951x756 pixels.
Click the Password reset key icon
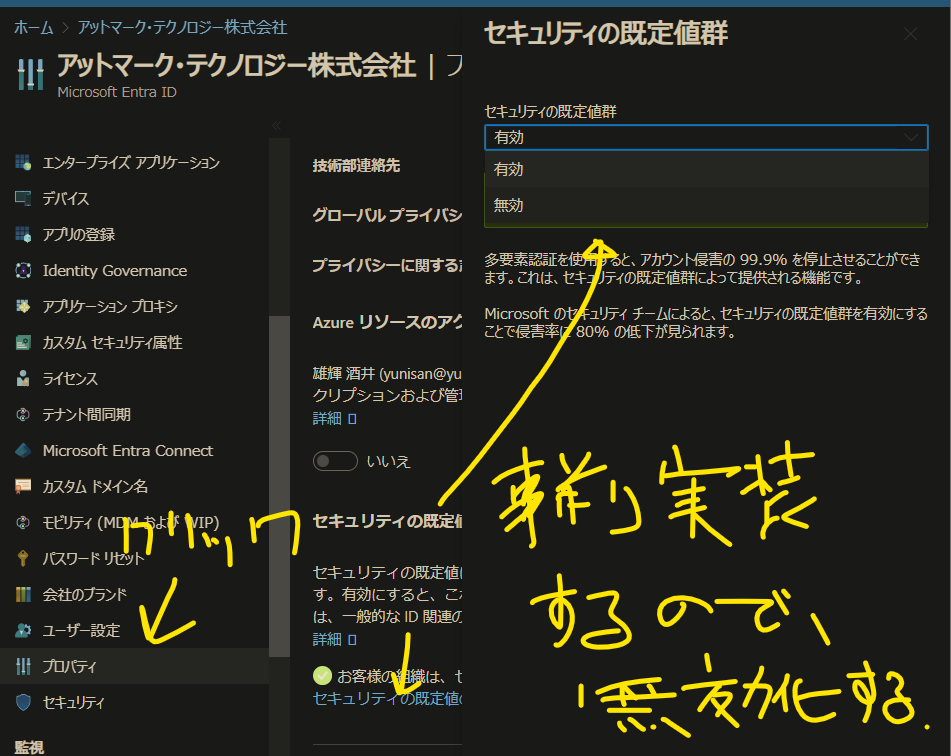pyautogui.click(x=23, y=558)
